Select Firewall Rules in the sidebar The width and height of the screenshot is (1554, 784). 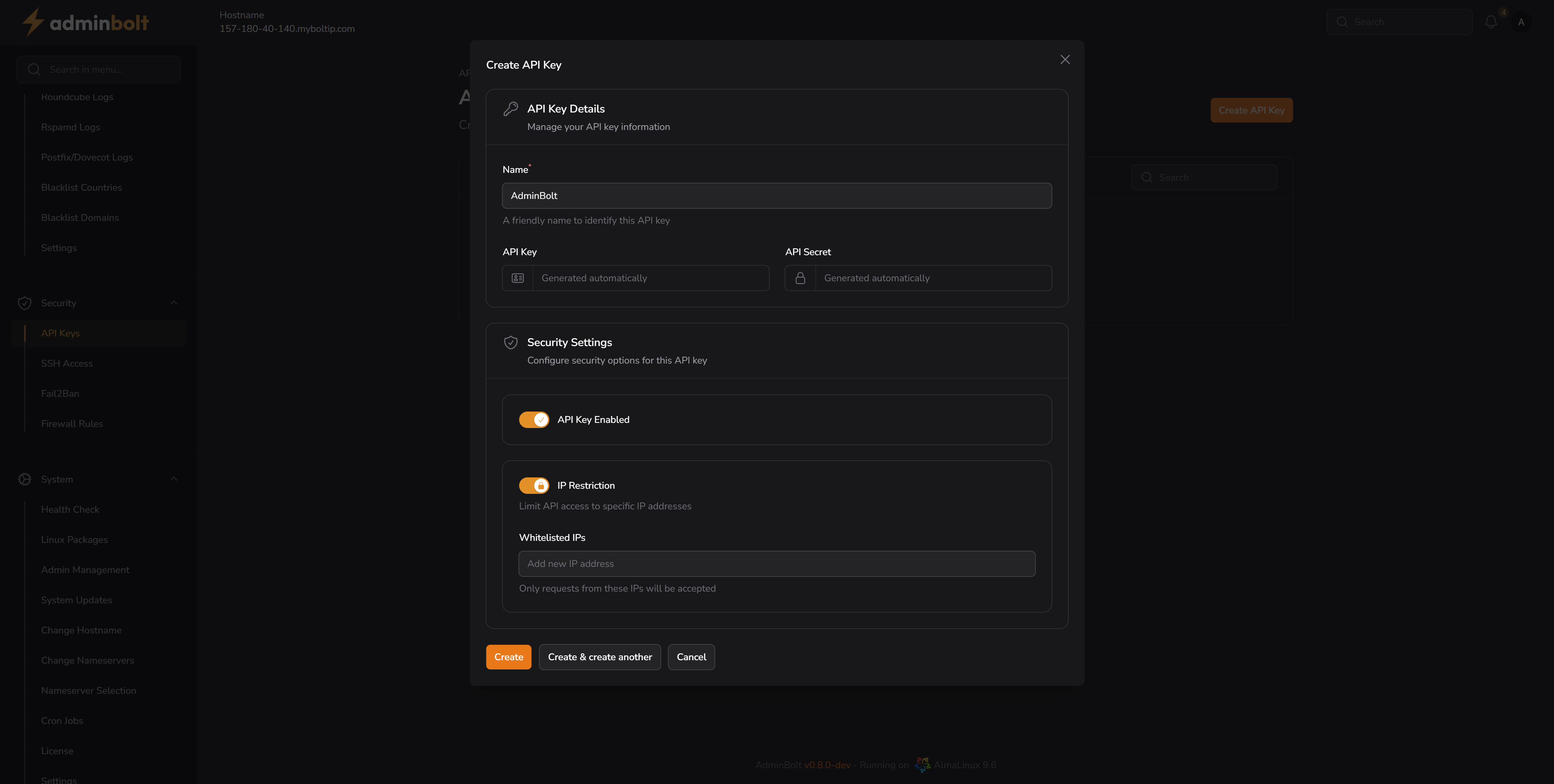[72, 423]
